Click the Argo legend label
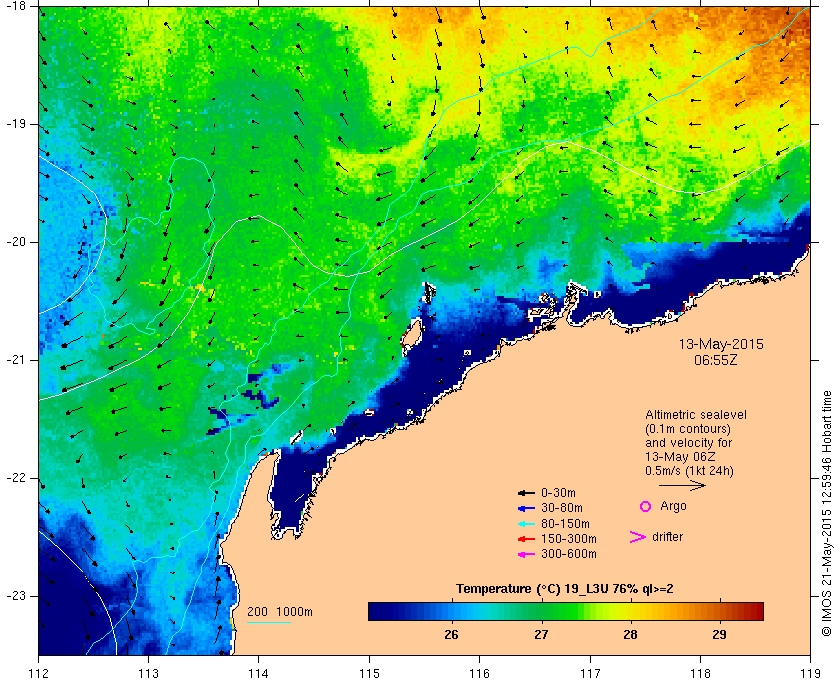Screen dimensions: 840x680 pos(673,506)
